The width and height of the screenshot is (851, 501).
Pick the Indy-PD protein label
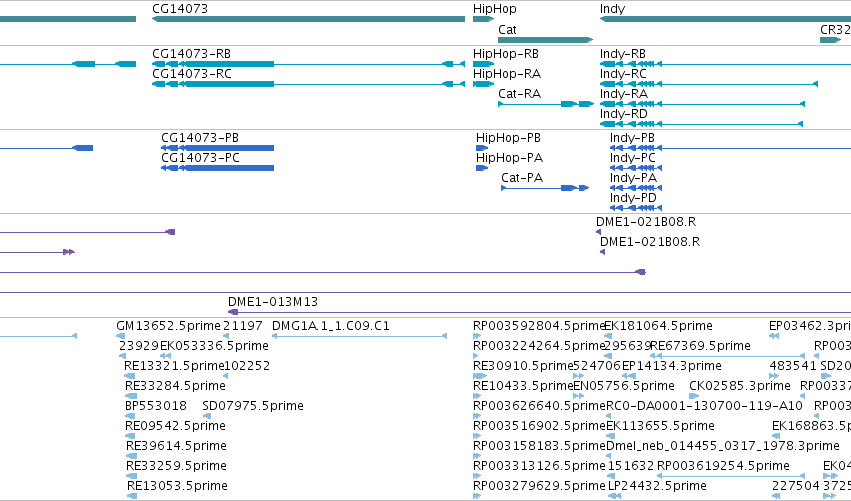point(633,199)
